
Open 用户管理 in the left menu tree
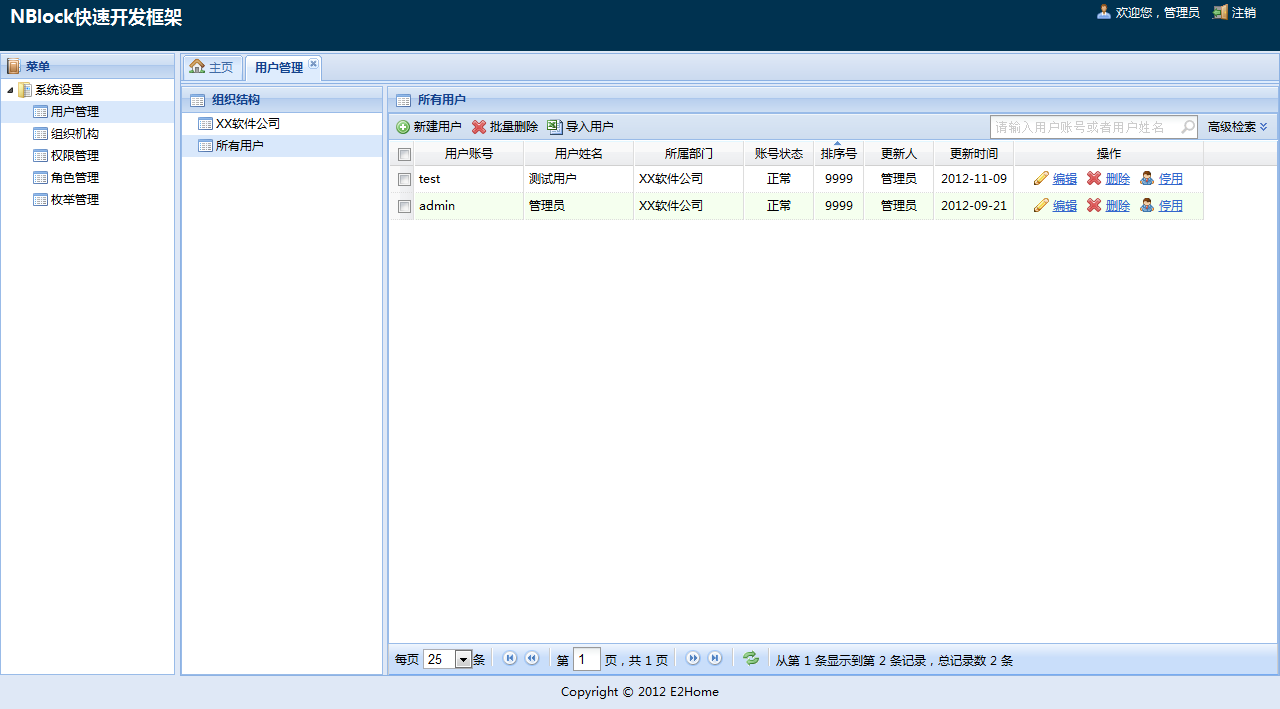point(75,112)
